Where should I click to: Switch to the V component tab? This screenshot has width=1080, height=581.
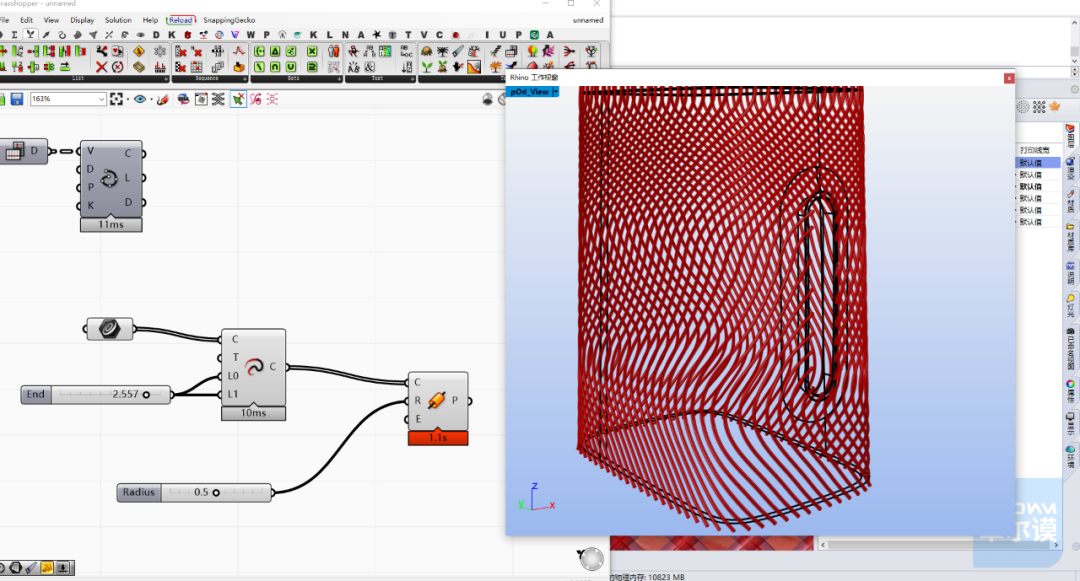click(x=424, y=34)
